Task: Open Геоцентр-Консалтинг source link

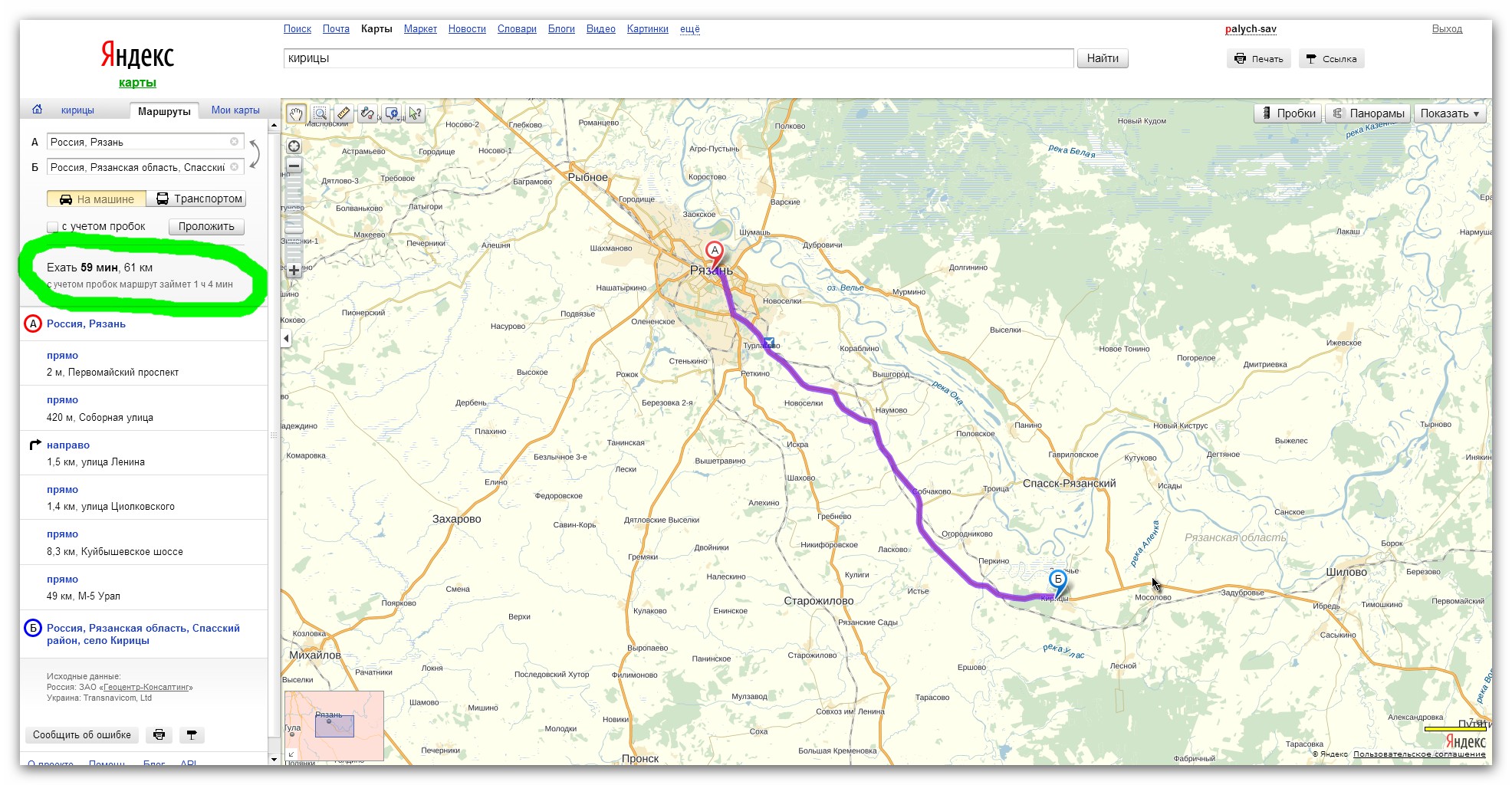Action: click(146, 687)
